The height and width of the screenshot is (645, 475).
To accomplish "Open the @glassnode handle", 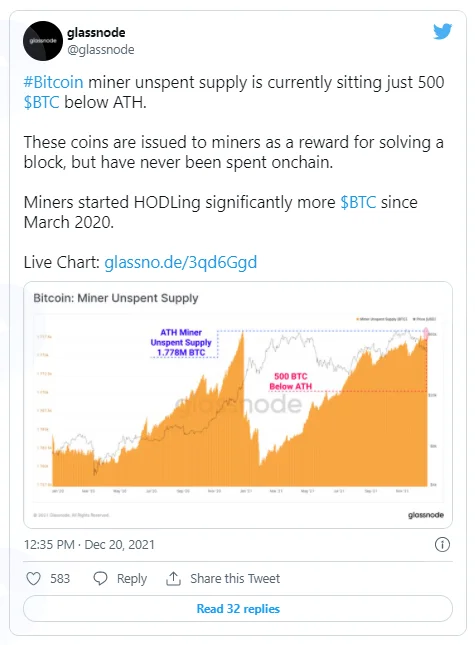I will click(101, 50).
